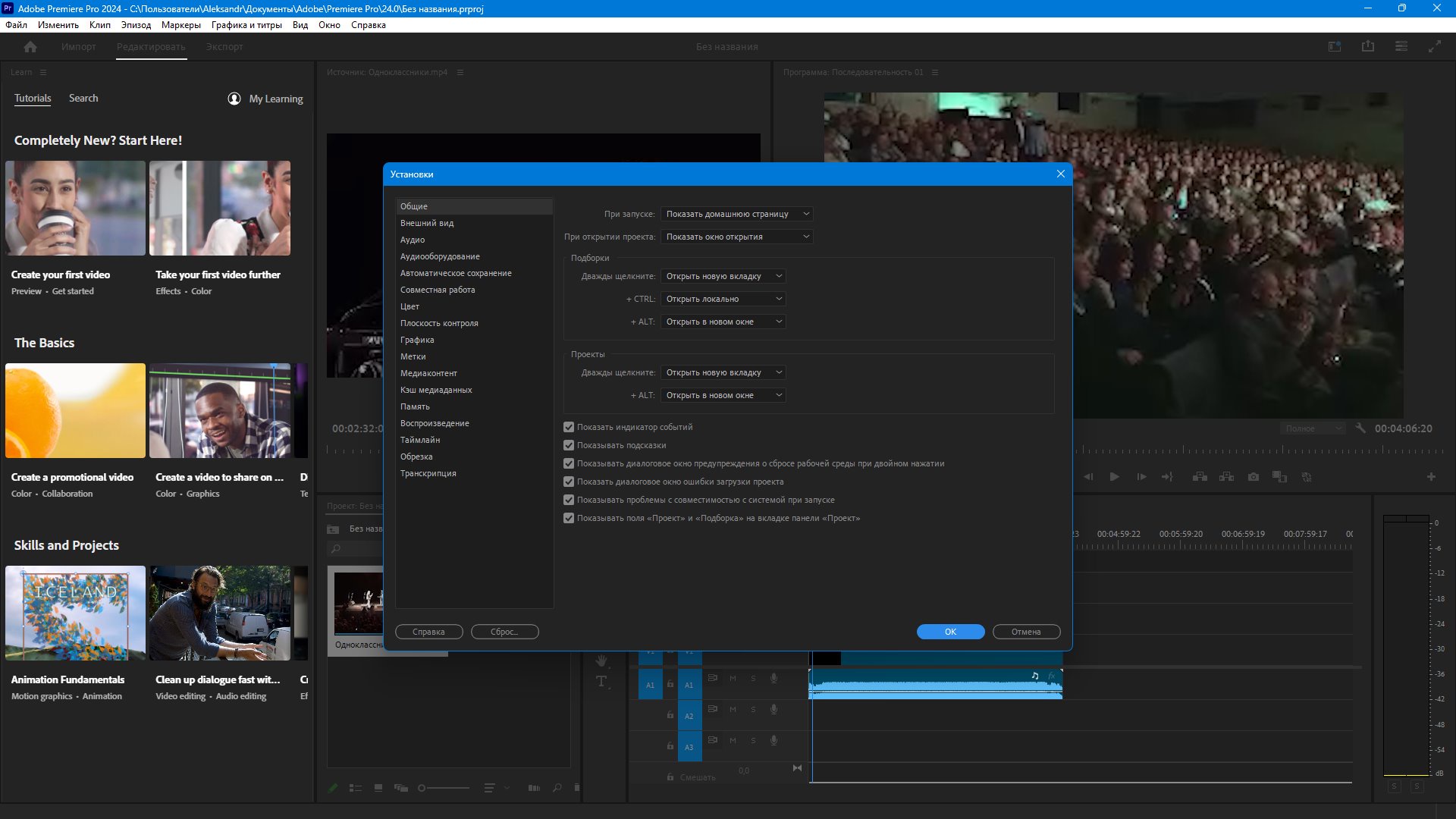1456x819 pixels.
Task: Uncheck Показывать подсказки checkbox
Action: pyautogui.click(x=569, y=445)
